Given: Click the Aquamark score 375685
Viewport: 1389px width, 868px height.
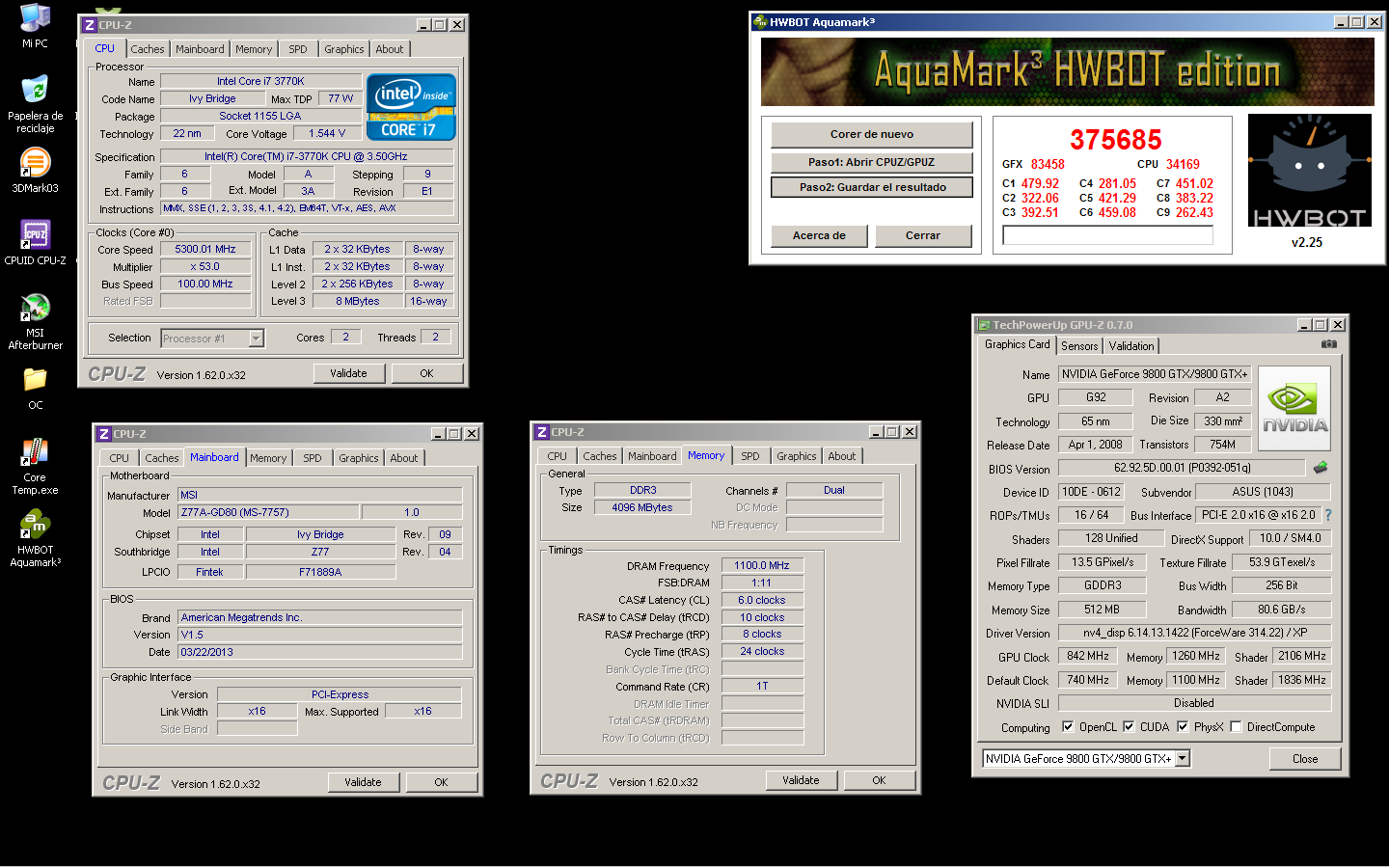Looking at the screenshot, I should coord(1115,140).
